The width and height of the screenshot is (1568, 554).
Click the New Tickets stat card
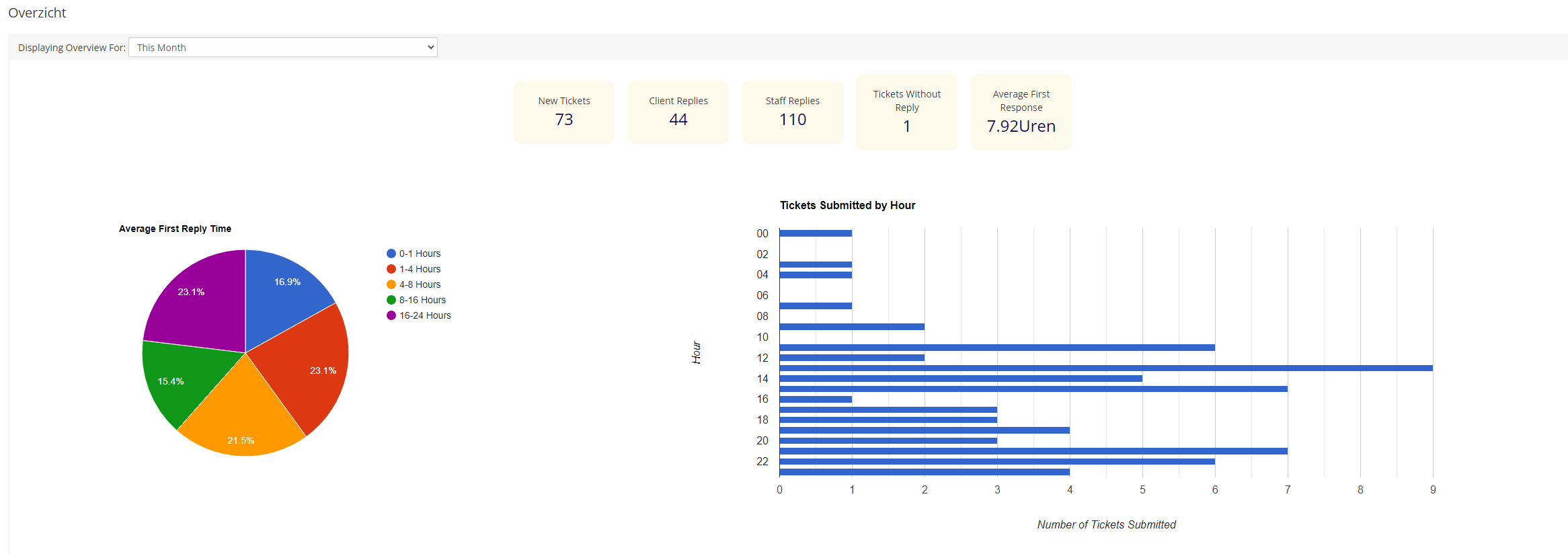click(x=563, y=112)
